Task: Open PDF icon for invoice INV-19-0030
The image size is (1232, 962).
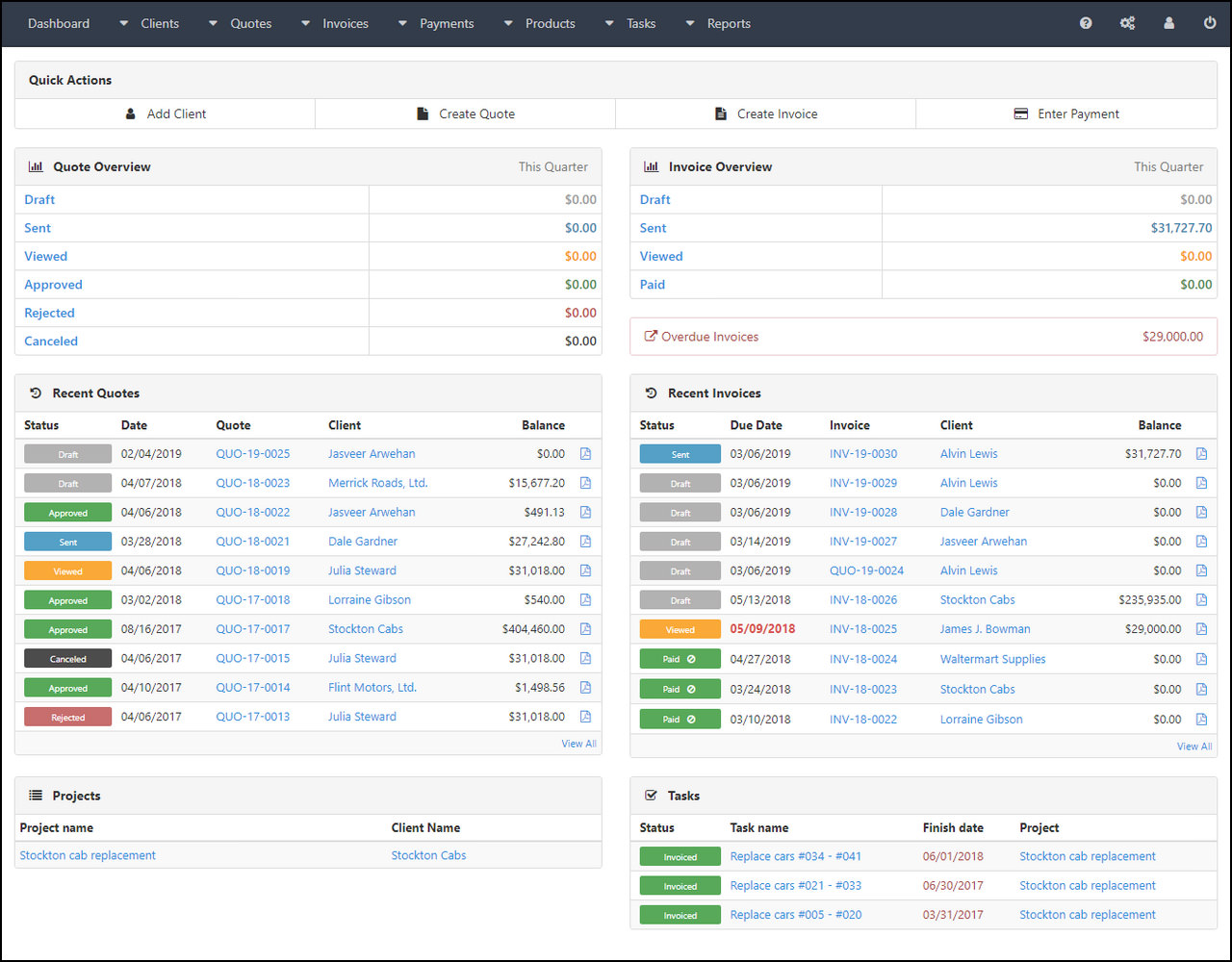Action: (x=1201, y=454)
